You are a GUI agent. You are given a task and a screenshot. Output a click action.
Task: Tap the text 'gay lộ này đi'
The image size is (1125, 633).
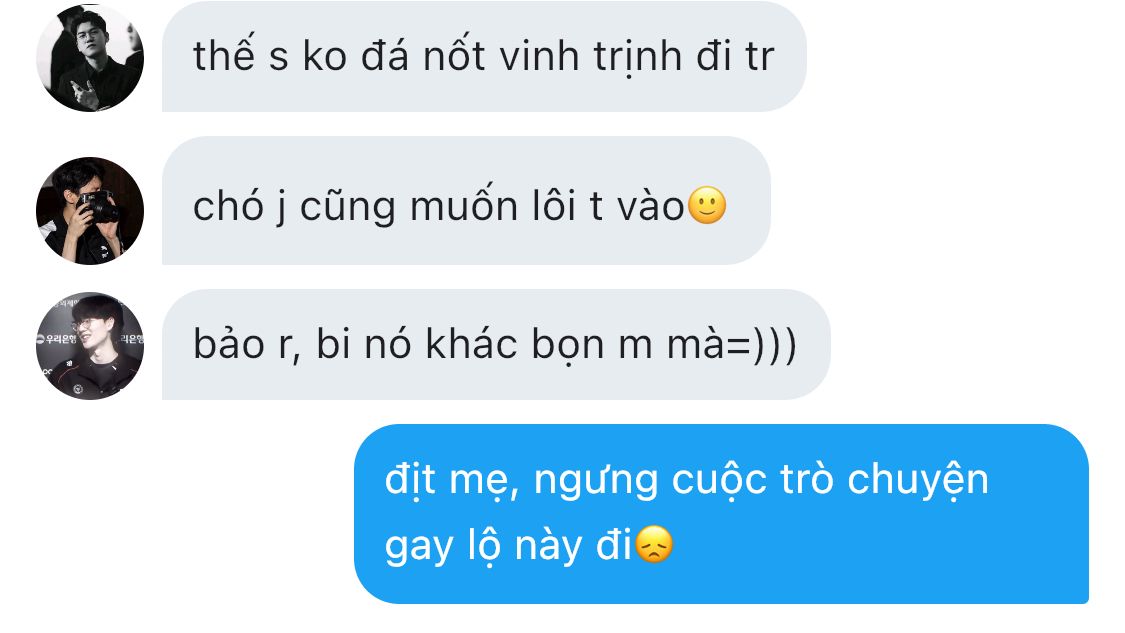[508, 545]
